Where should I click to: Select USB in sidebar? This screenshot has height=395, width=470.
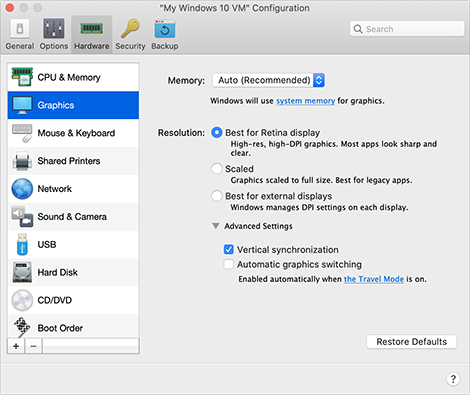click(x=73, y=244)
